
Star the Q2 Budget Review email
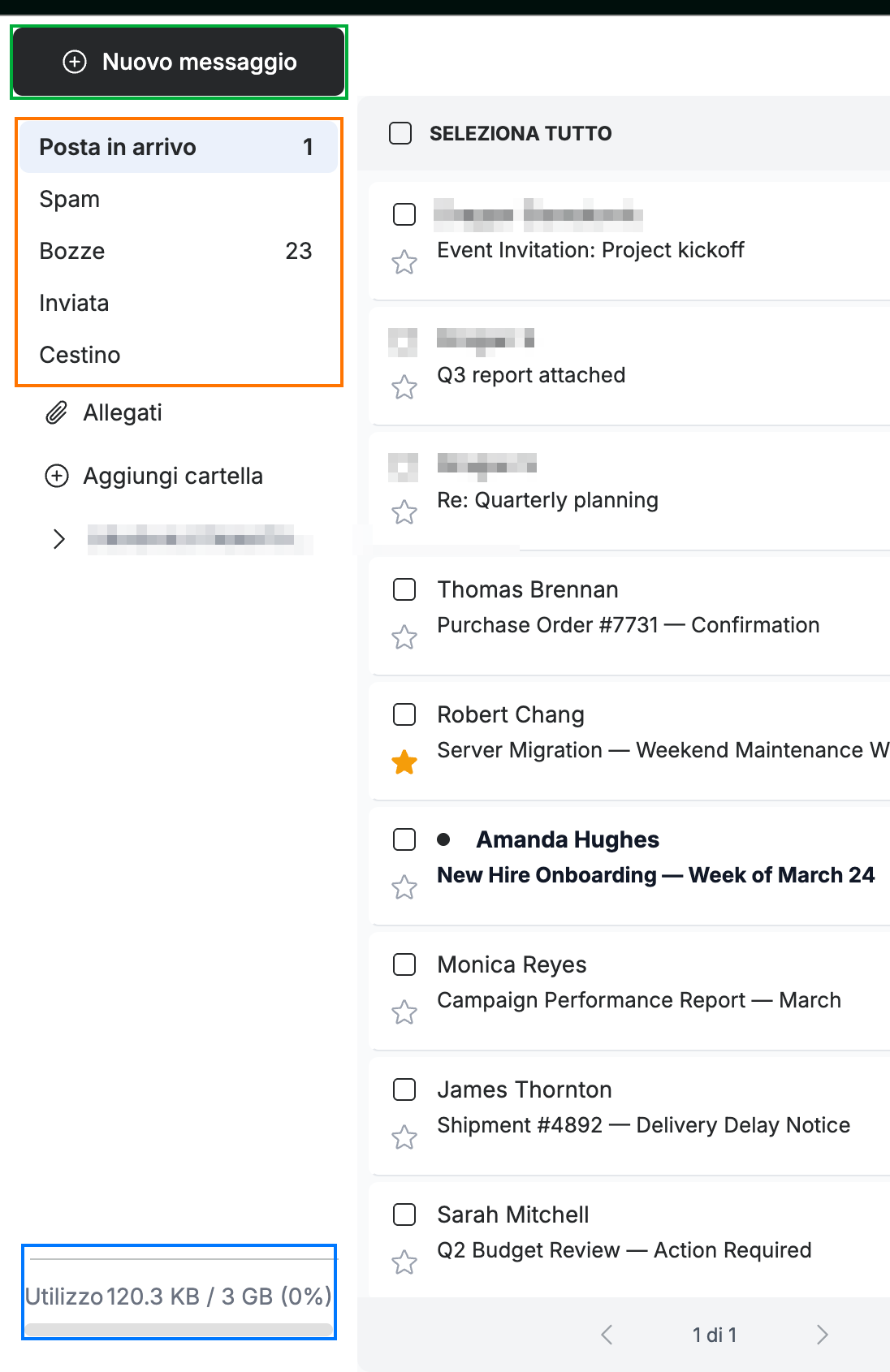point(404,1262)
